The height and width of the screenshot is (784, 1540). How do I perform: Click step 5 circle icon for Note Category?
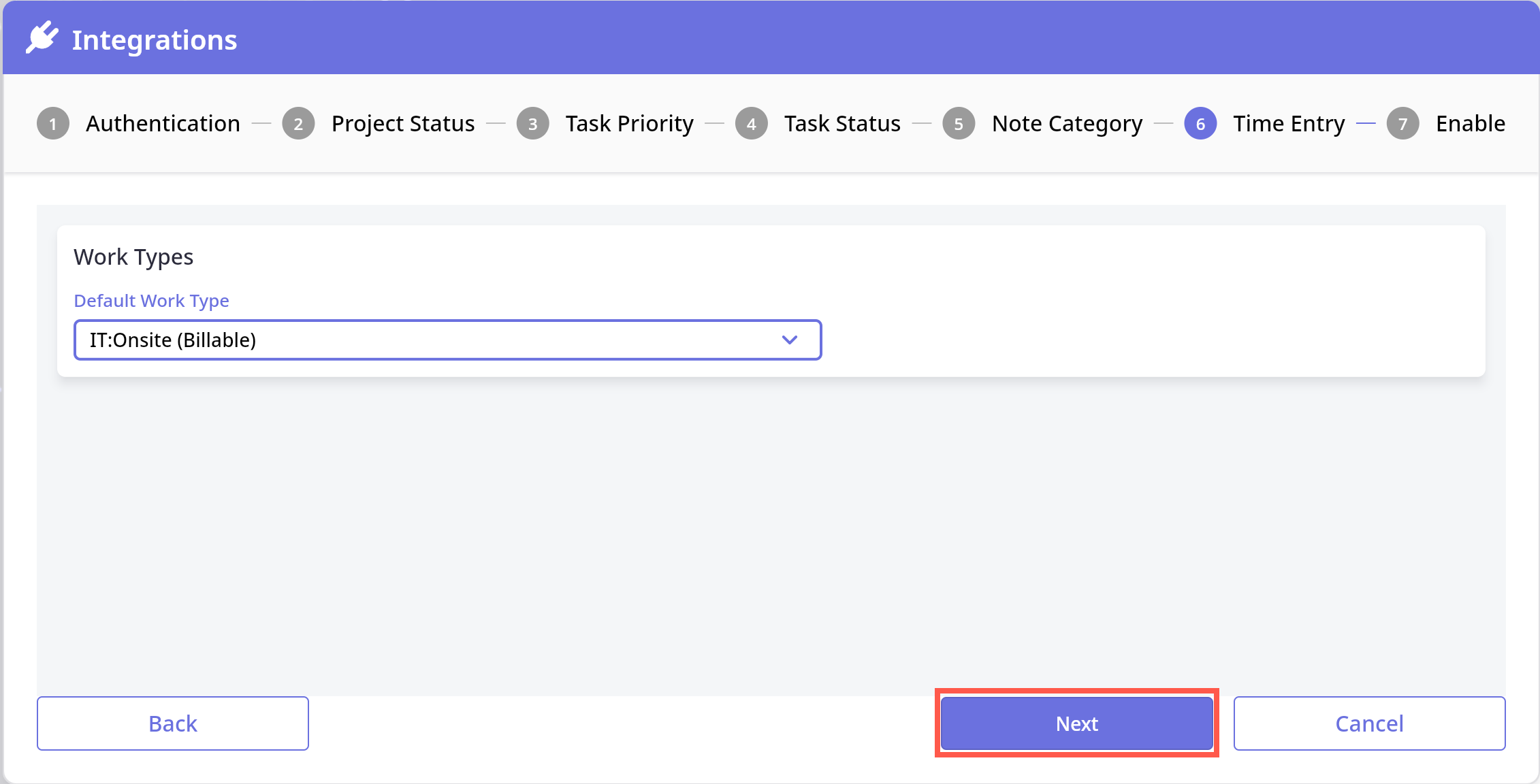pos(959,124)
